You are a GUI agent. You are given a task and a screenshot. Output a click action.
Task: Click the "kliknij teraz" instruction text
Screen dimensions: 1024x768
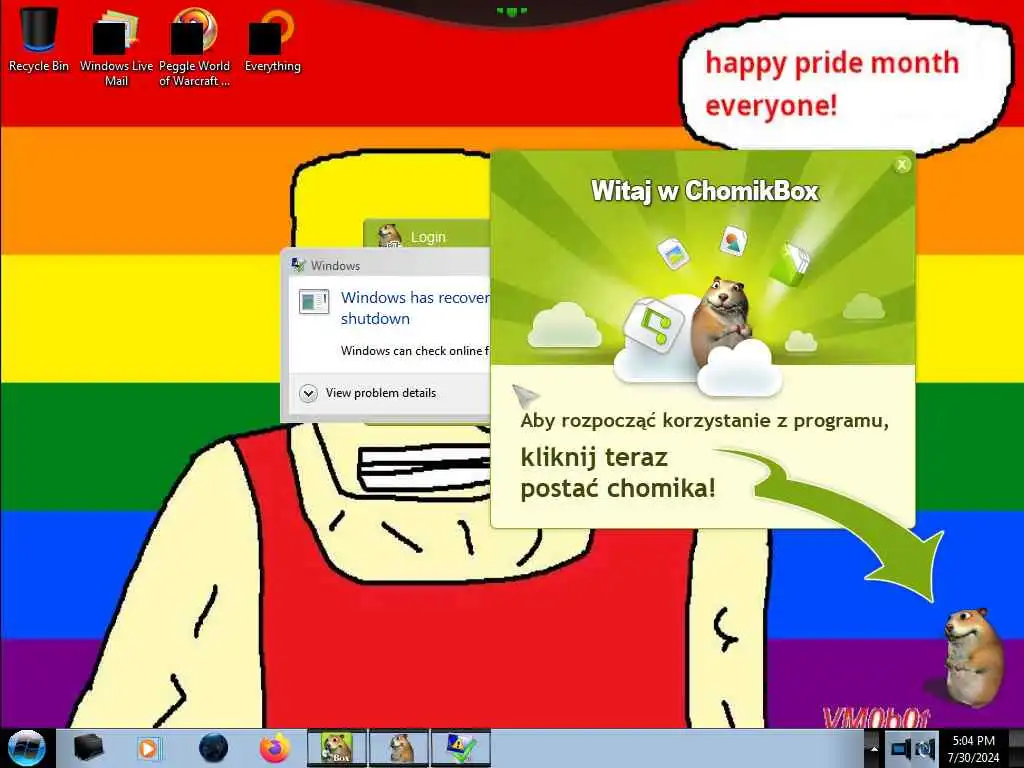(x=594, y=457)
